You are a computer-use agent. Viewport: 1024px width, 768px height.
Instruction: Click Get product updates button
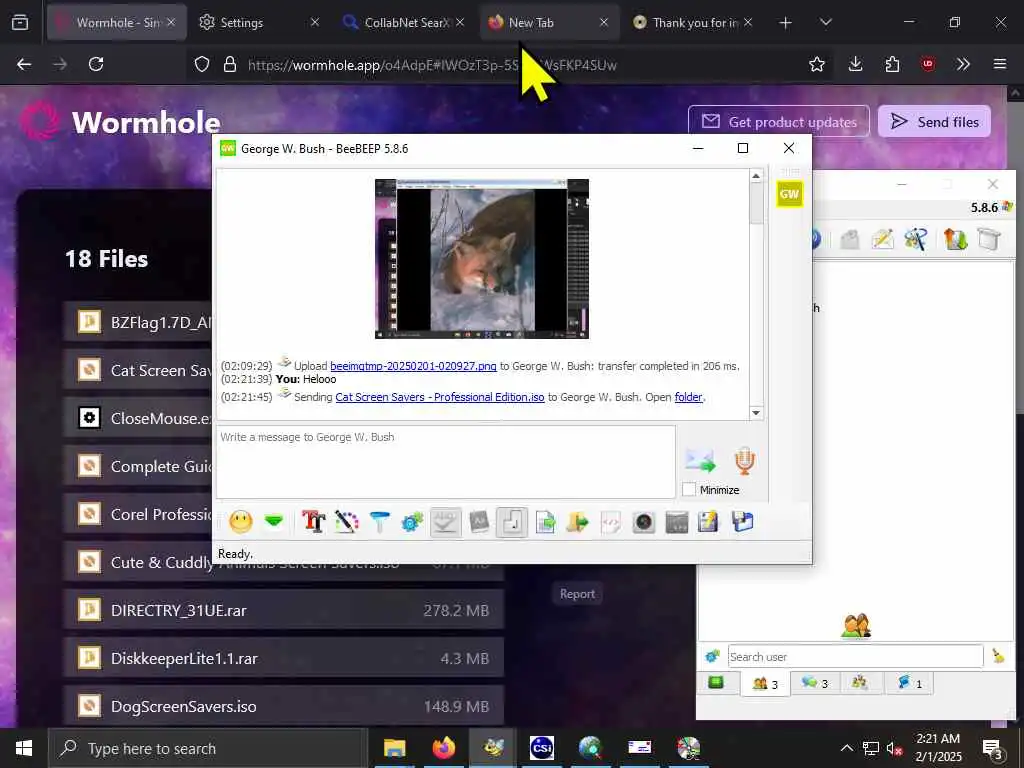[778, 121]
